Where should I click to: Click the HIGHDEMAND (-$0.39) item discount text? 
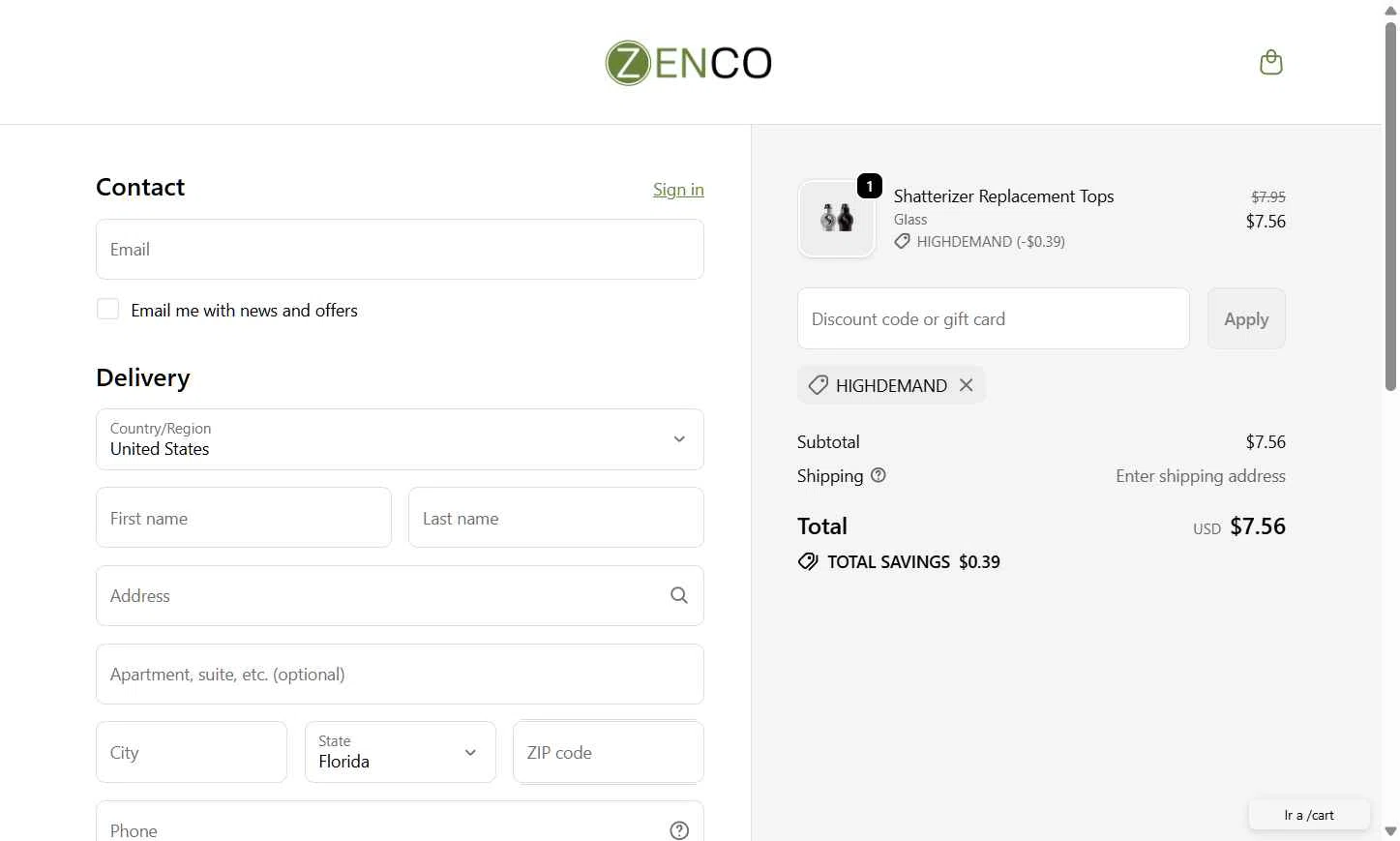(991, 242)
